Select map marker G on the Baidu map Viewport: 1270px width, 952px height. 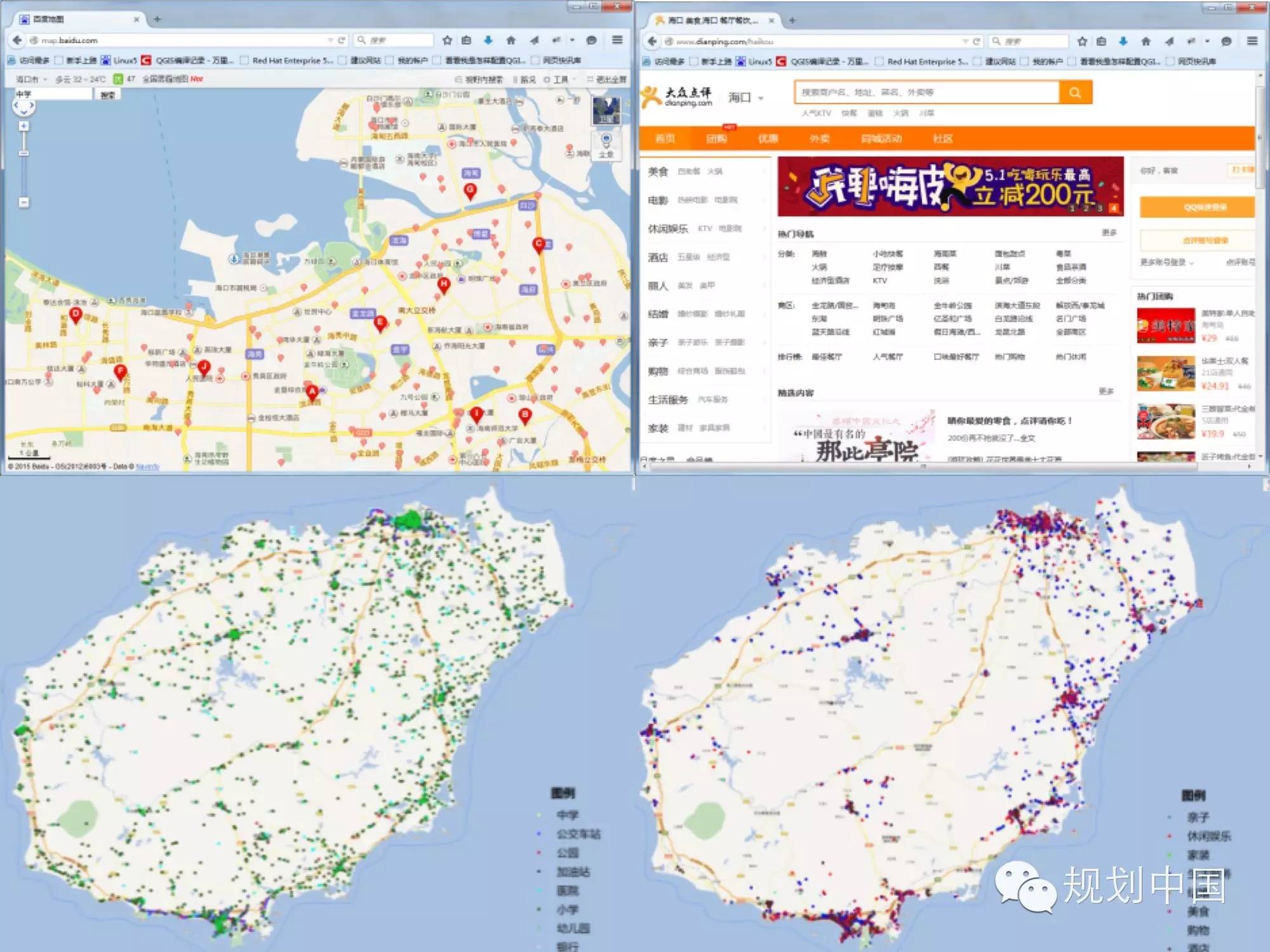(x=470, y=191)
